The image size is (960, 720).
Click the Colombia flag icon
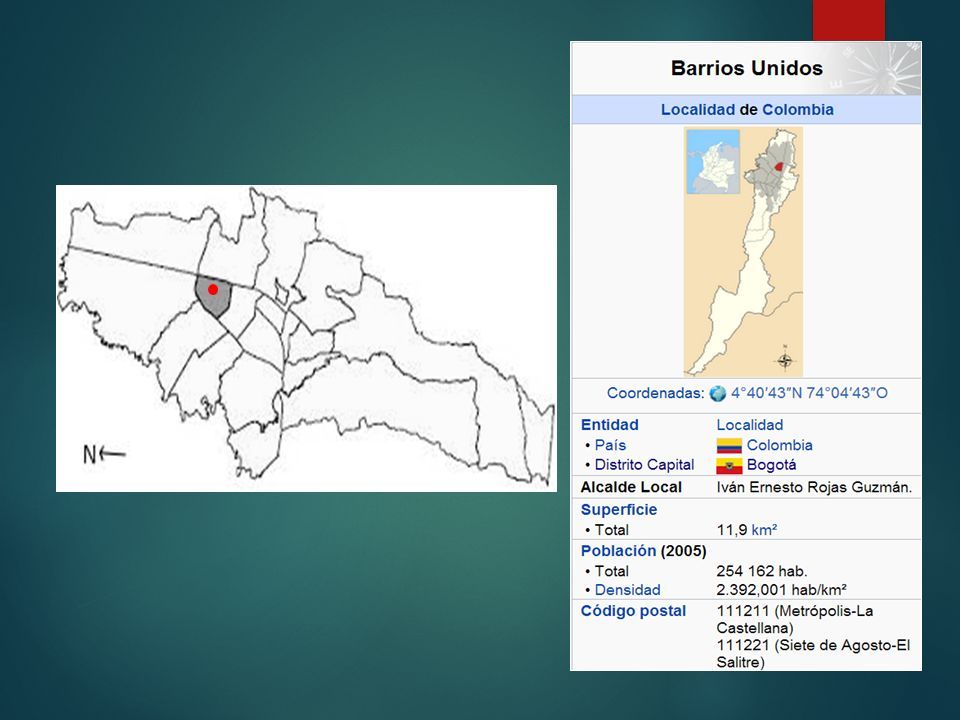pyautogui.click(x=729, y=446)
